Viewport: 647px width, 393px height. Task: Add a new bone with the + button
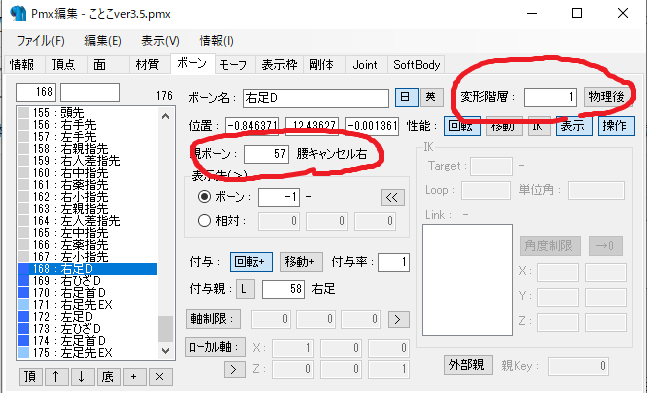click(x=134, y=376)
